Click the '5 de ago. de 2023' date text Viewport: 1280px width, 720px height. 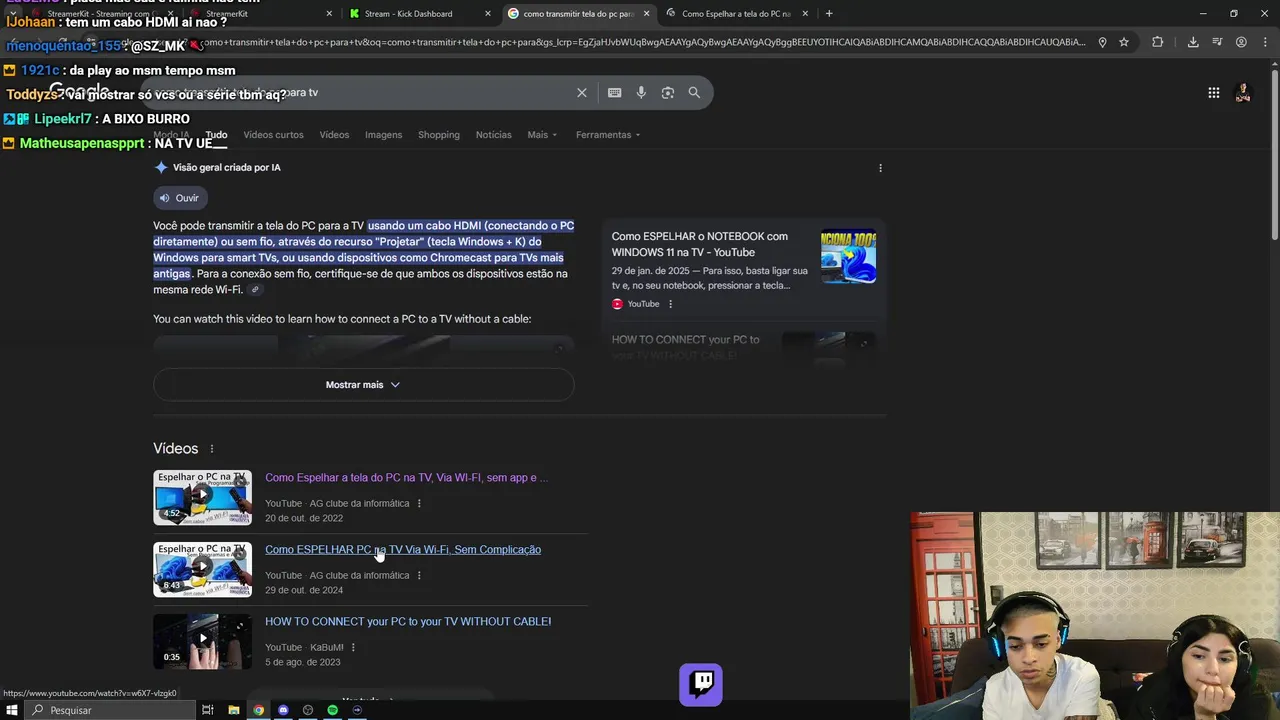click(303, 662)
